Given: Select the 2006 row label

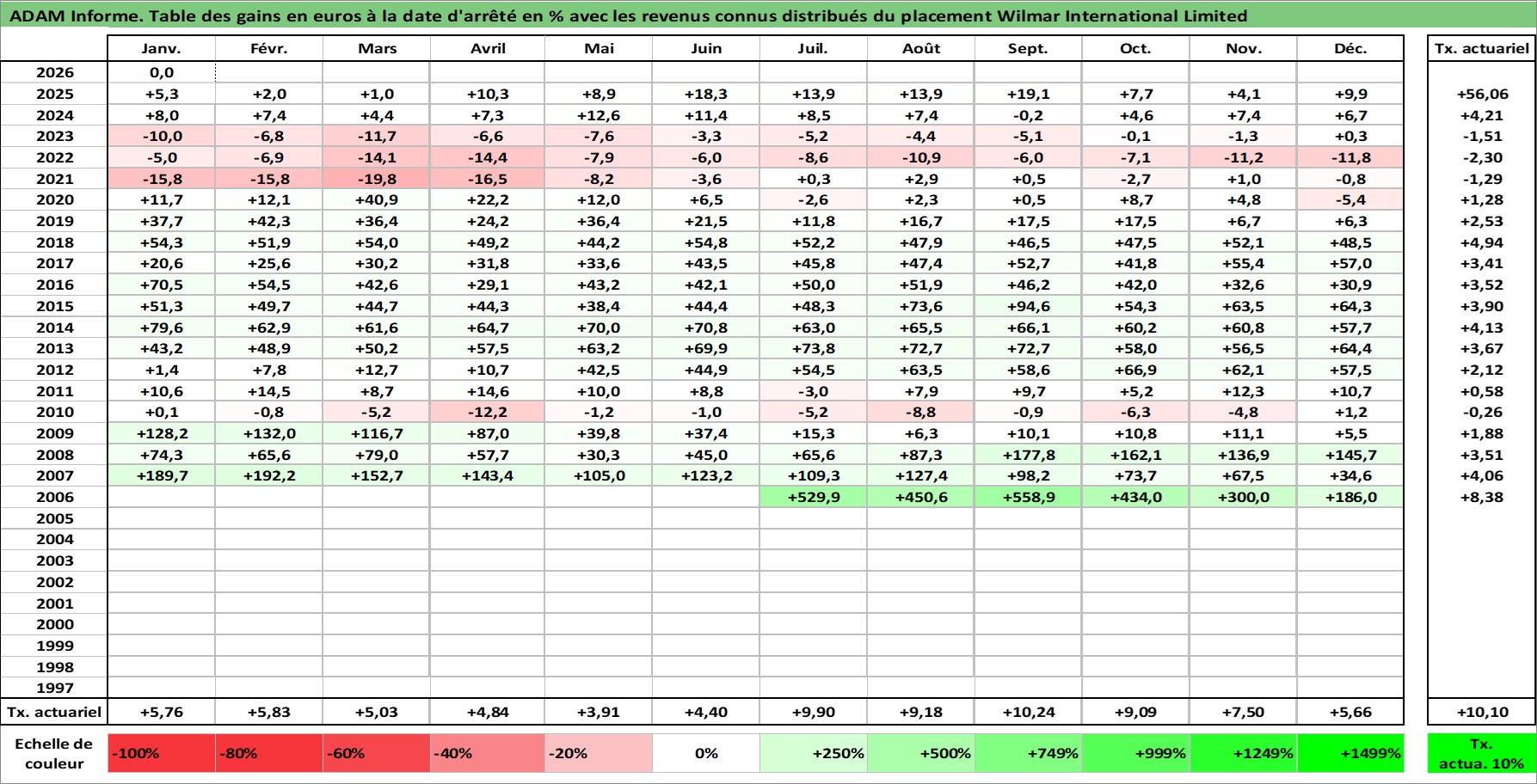Looking at the screenshot, I should click(54, 497).
